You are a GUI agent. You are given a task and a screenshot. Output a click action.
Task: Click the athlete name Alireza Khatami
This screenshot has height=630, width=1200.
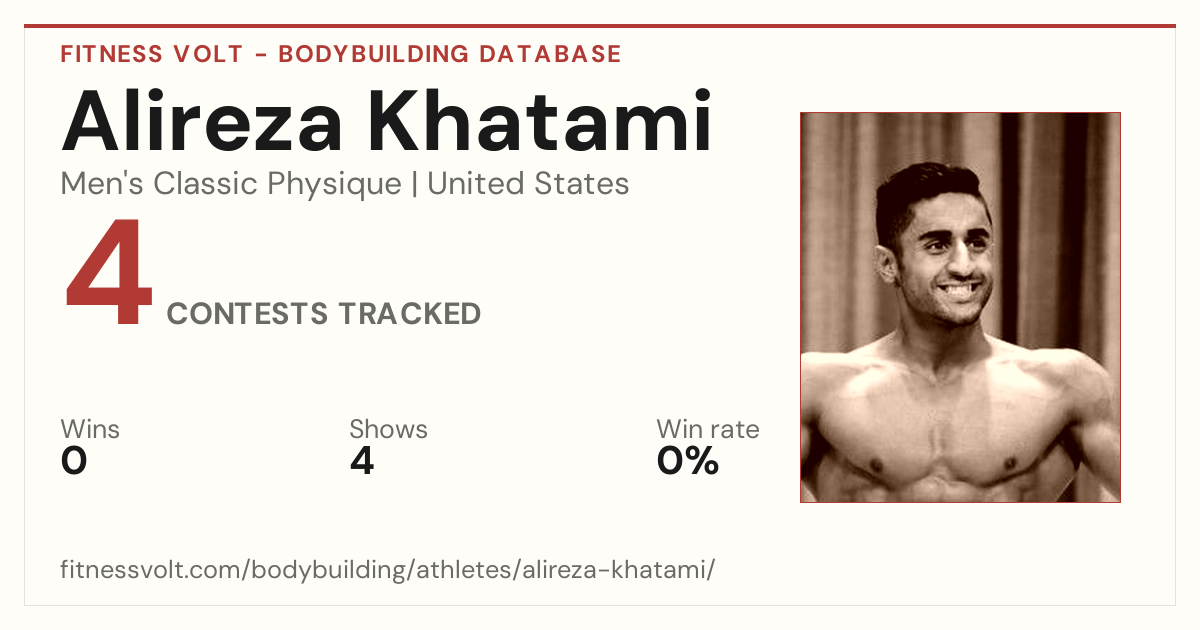pos(387,122)
